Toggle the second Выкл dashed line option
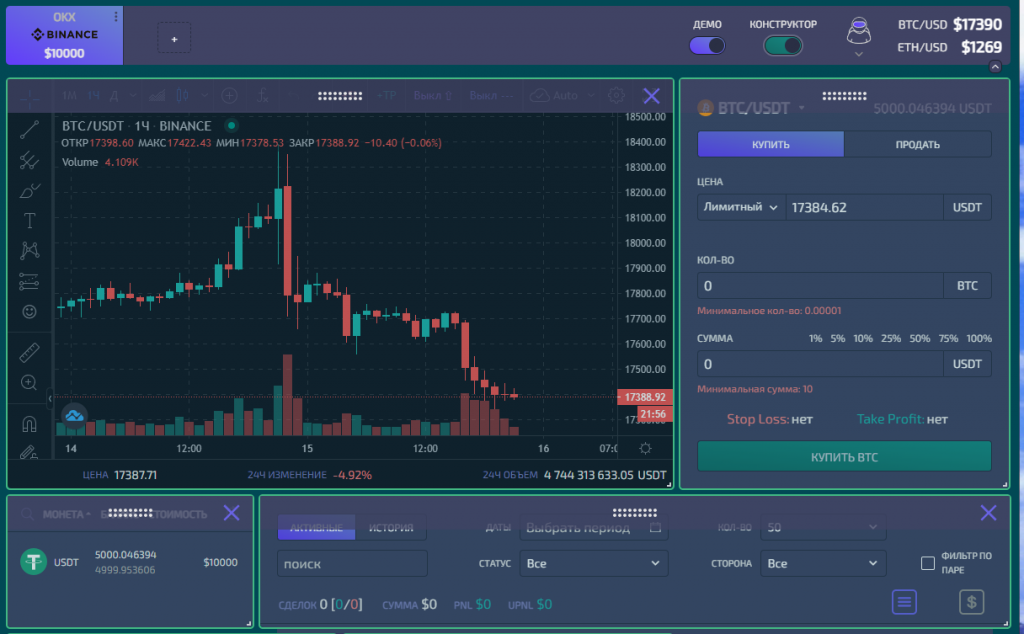Screen dimensions: 1024x634 (491, 96)
